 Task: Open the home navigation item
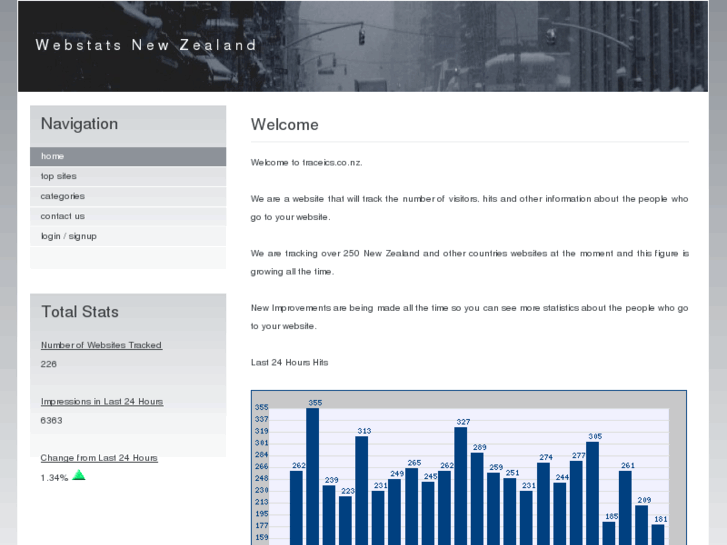pos(128,156)
